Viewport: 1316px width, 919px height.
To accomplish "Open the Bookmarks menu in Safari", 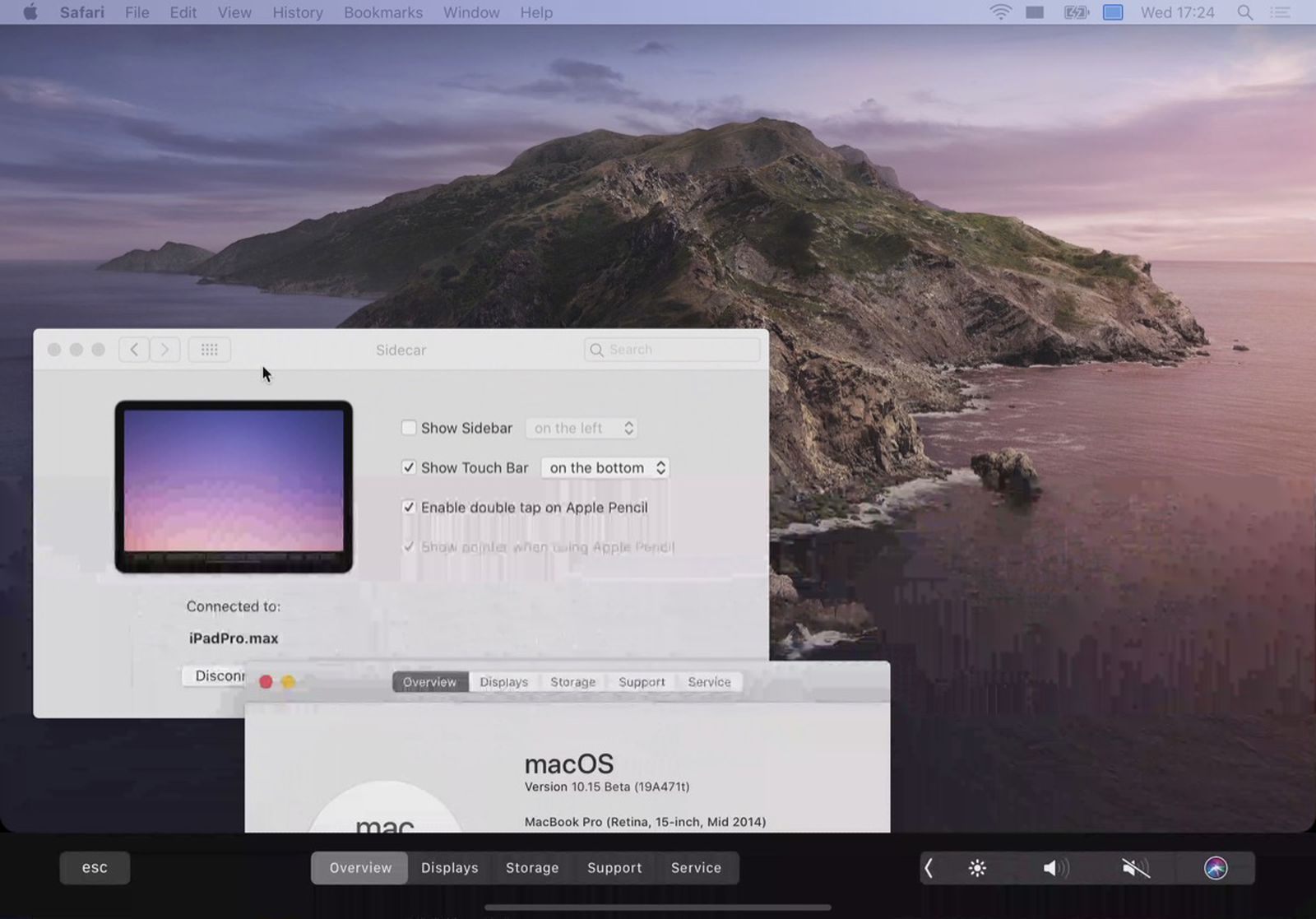I will pos(382,12).
